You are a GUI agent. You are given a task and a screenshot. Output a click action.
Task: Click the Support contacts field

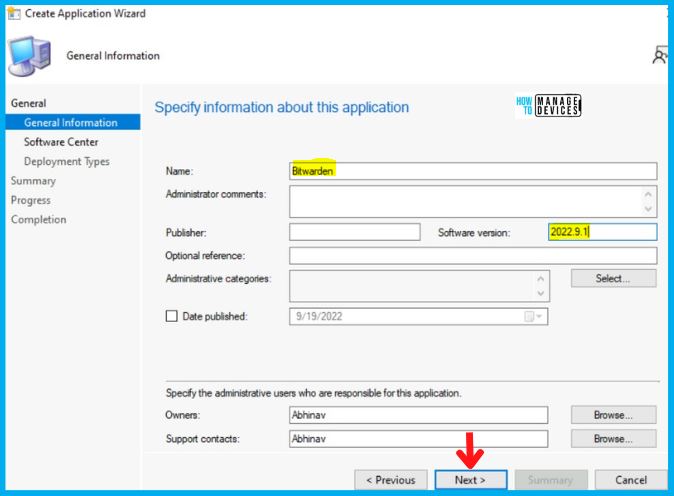click(418, 439)
